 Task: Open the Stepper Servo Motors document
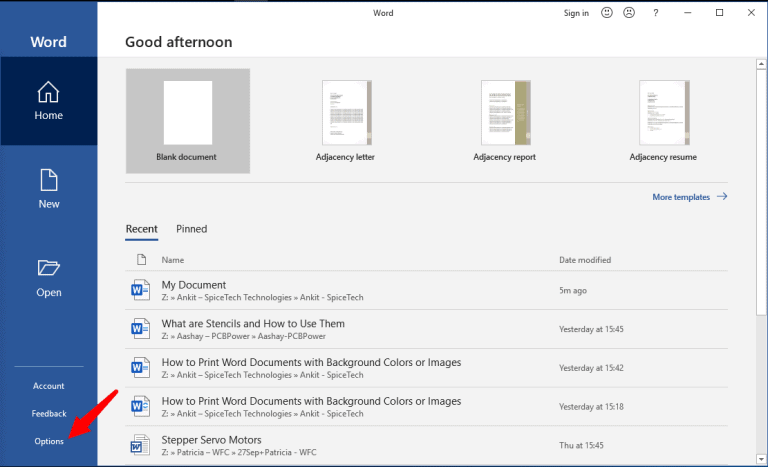426,445
